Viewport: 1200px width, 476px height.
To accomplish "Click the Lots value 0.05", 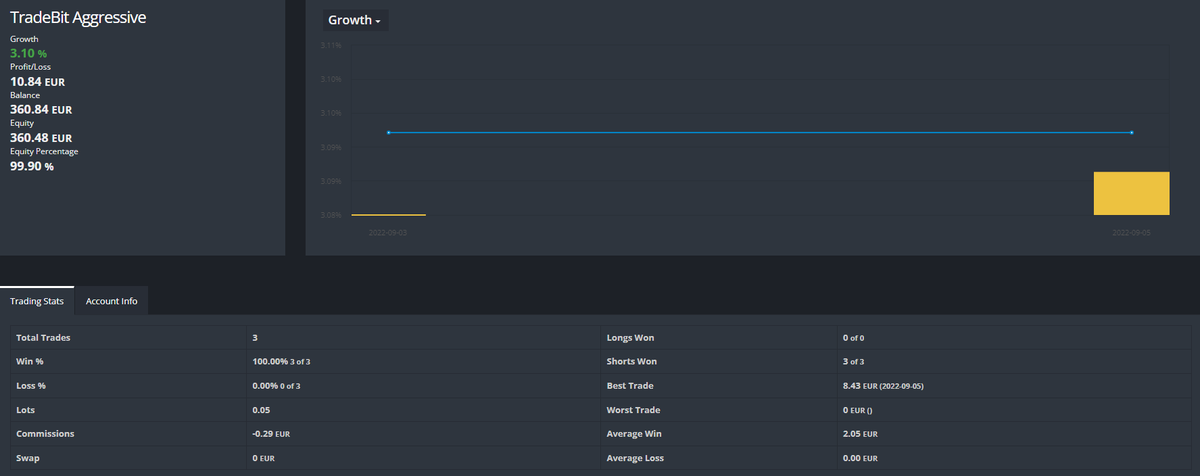I will 262,409.
